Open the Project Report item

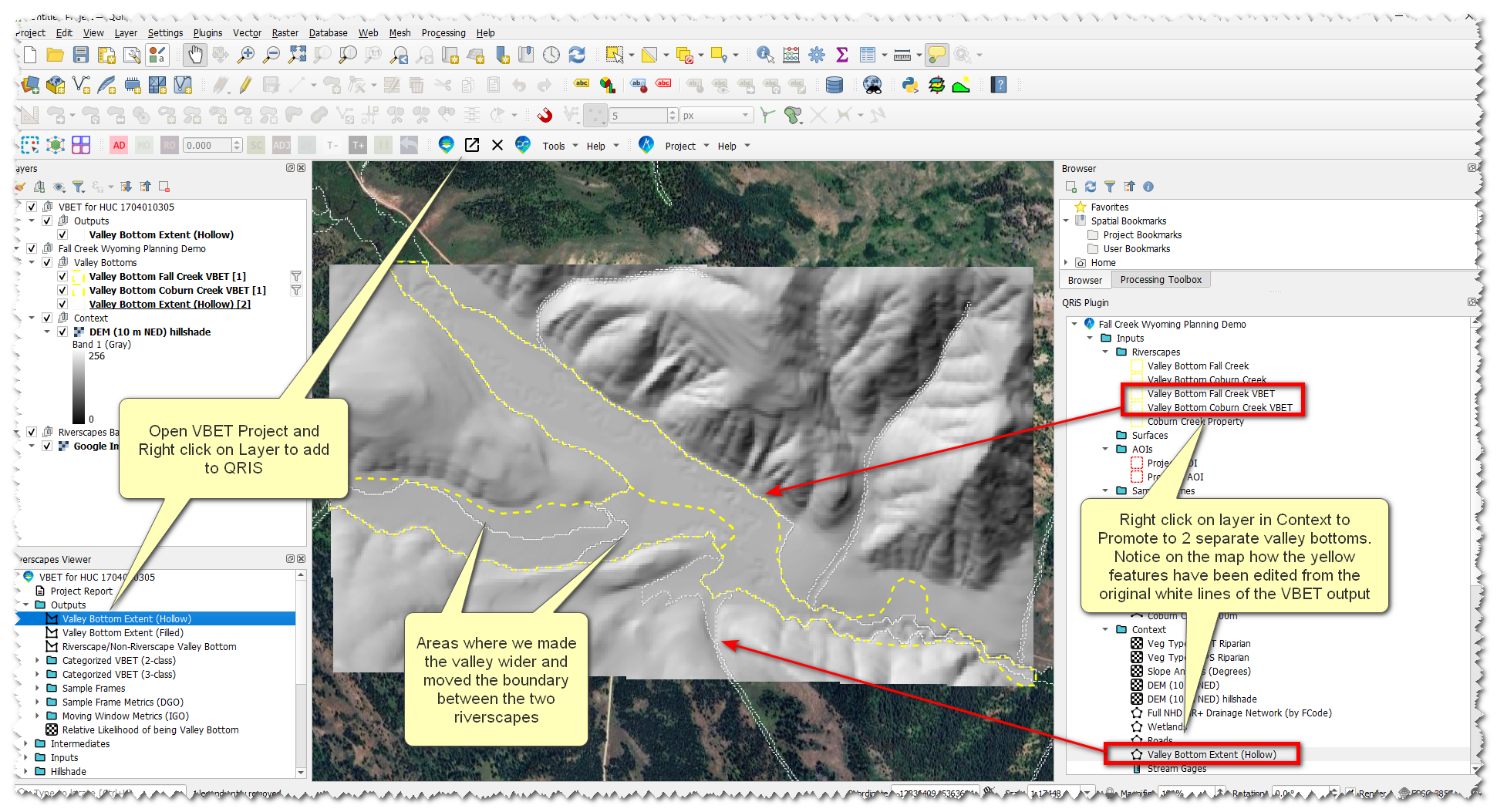pos(81,591)
